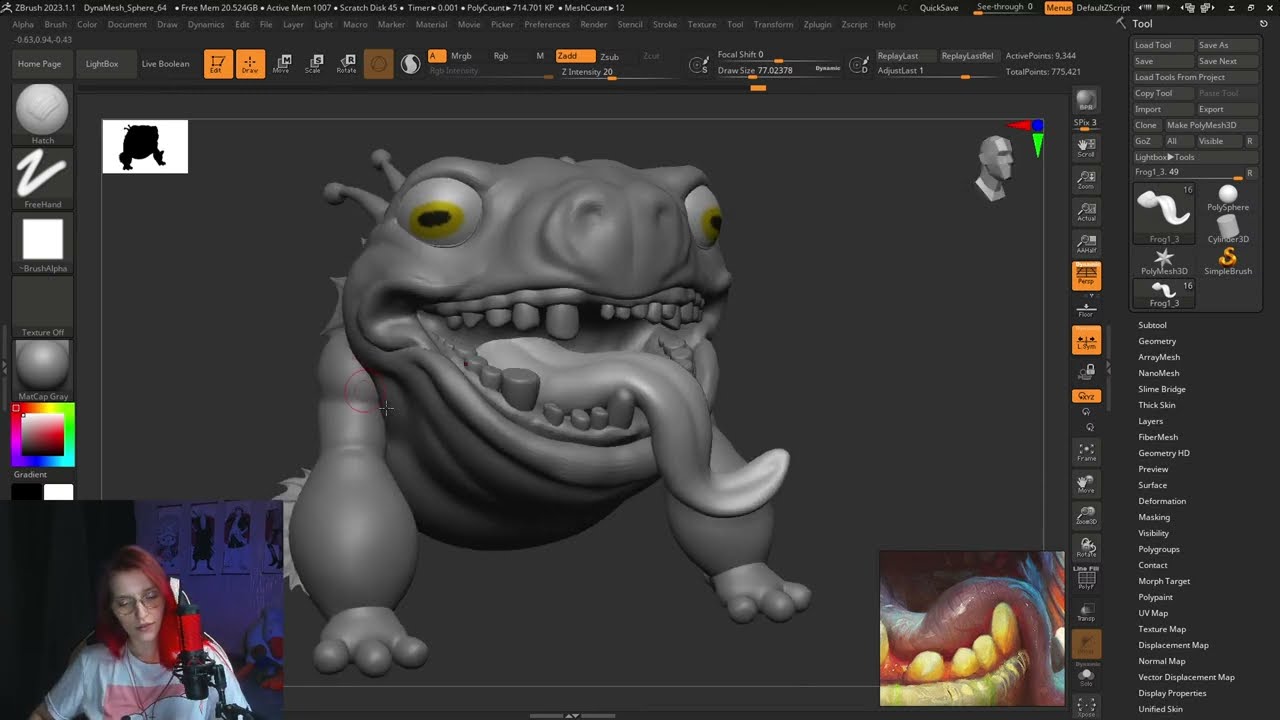Click the Hatch brush thumbnail
Viewport: 1280px width, 720px height.
pos(42,114)
